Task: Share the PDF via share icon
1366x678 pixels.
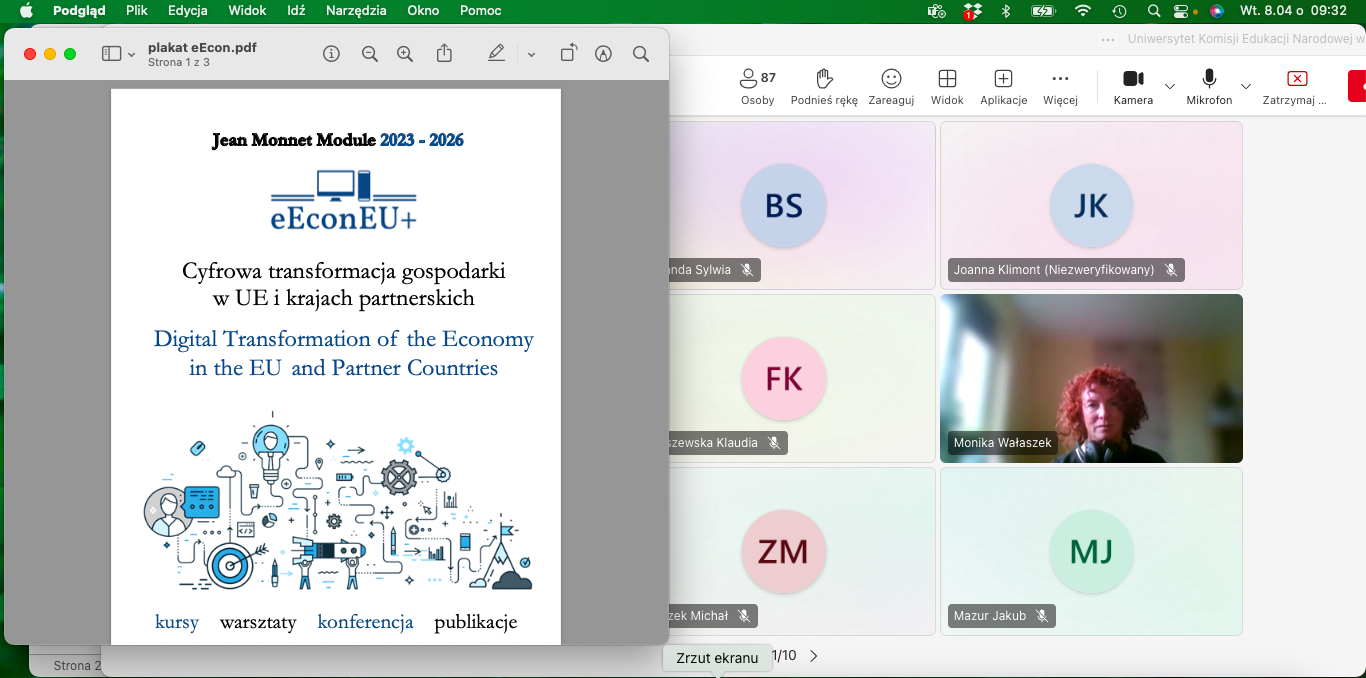Action: tap(444, 54)
